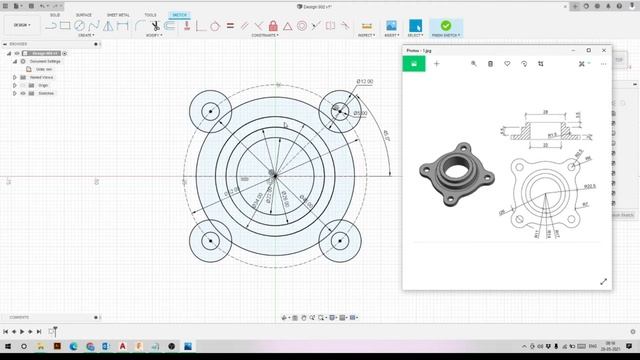Viewport: 640px width, 360px height.
Task: Apply the Parallel constraint
Action: [244, 26]
